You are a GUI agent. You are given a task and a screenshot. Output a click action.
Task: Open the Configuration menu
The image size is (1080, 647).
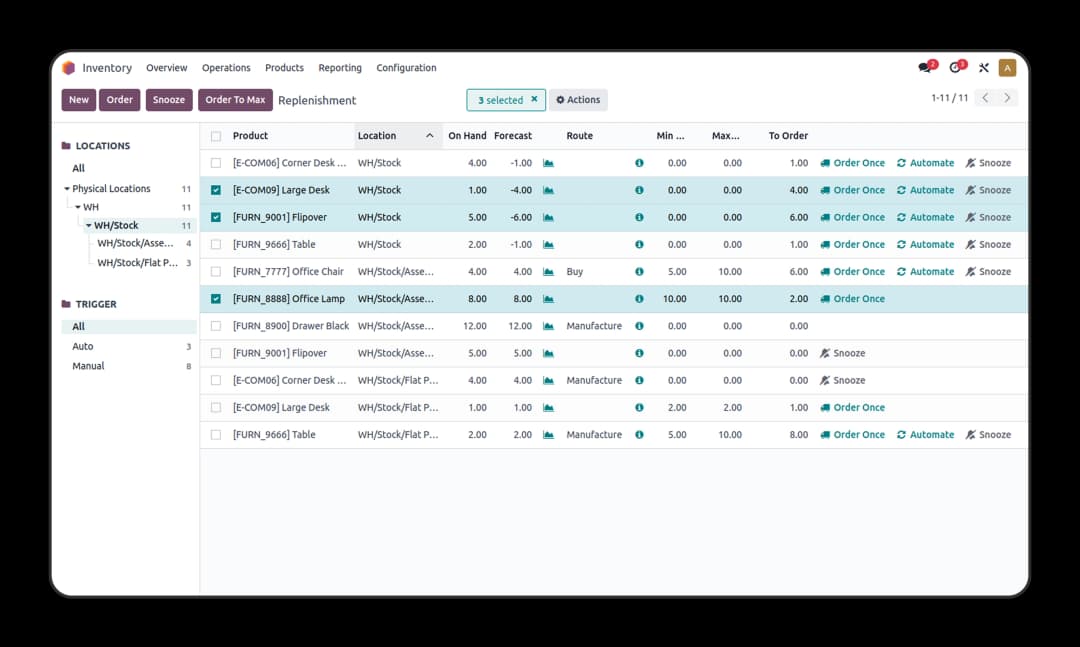[406, 68]
